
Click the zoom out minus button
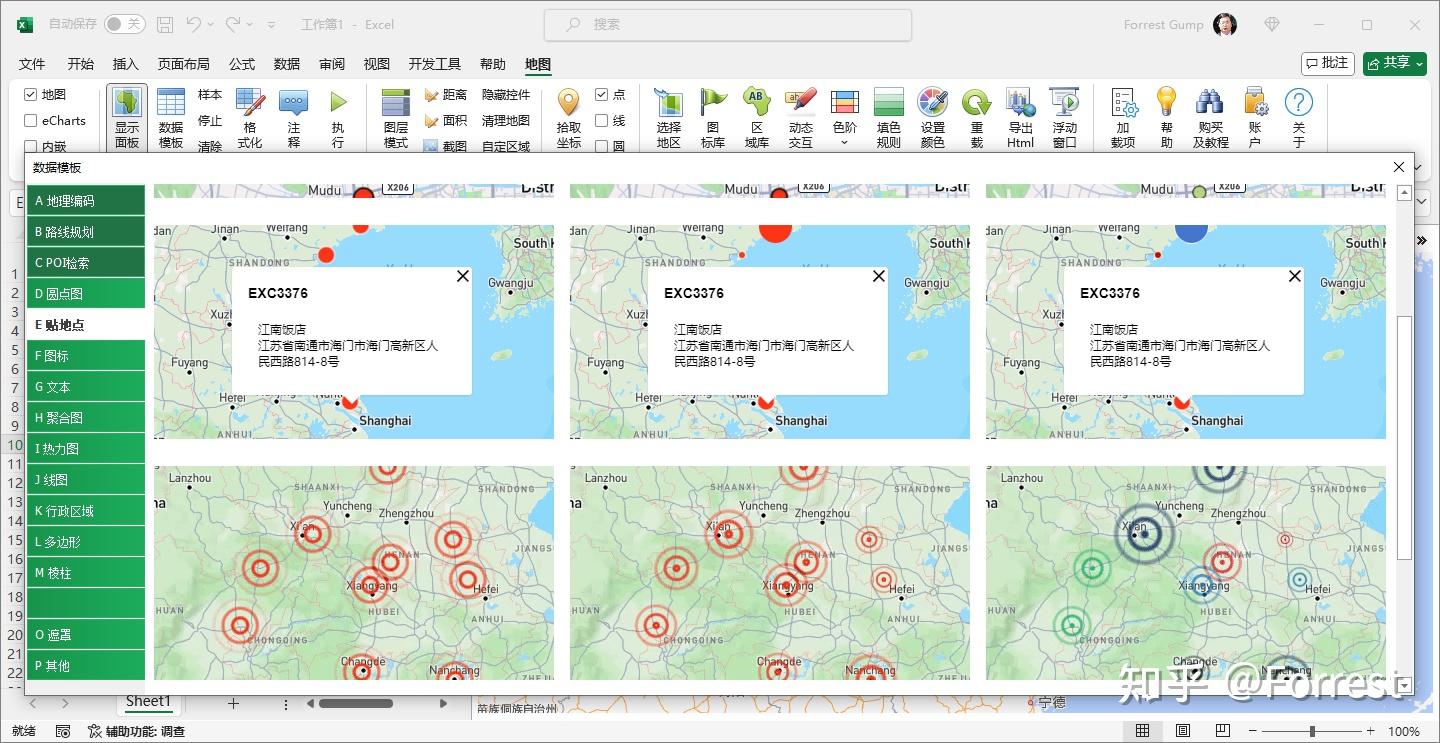pyautogui.click(x=1253, y=731)
